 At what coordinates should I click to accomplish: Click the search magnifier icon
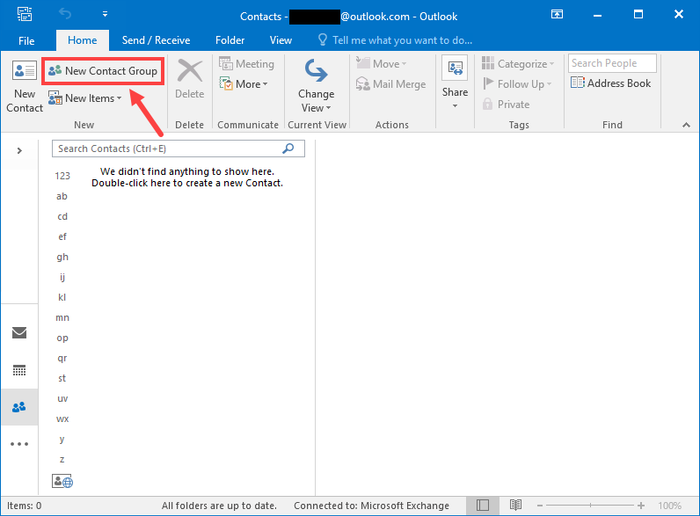[290, 149]
